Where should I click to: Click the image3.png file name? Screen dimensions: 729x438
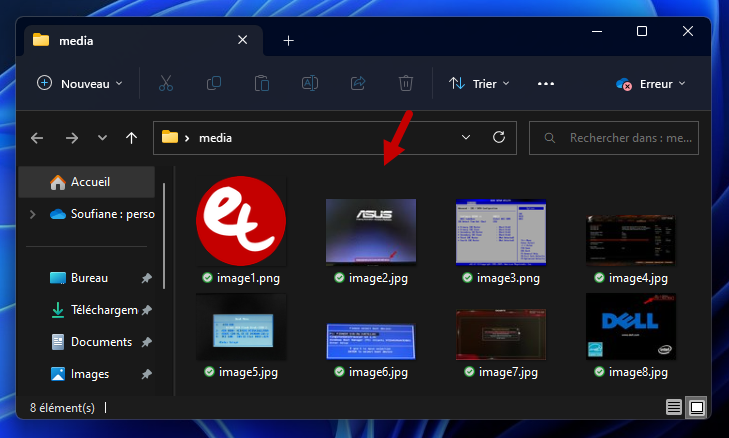[508, 279]
